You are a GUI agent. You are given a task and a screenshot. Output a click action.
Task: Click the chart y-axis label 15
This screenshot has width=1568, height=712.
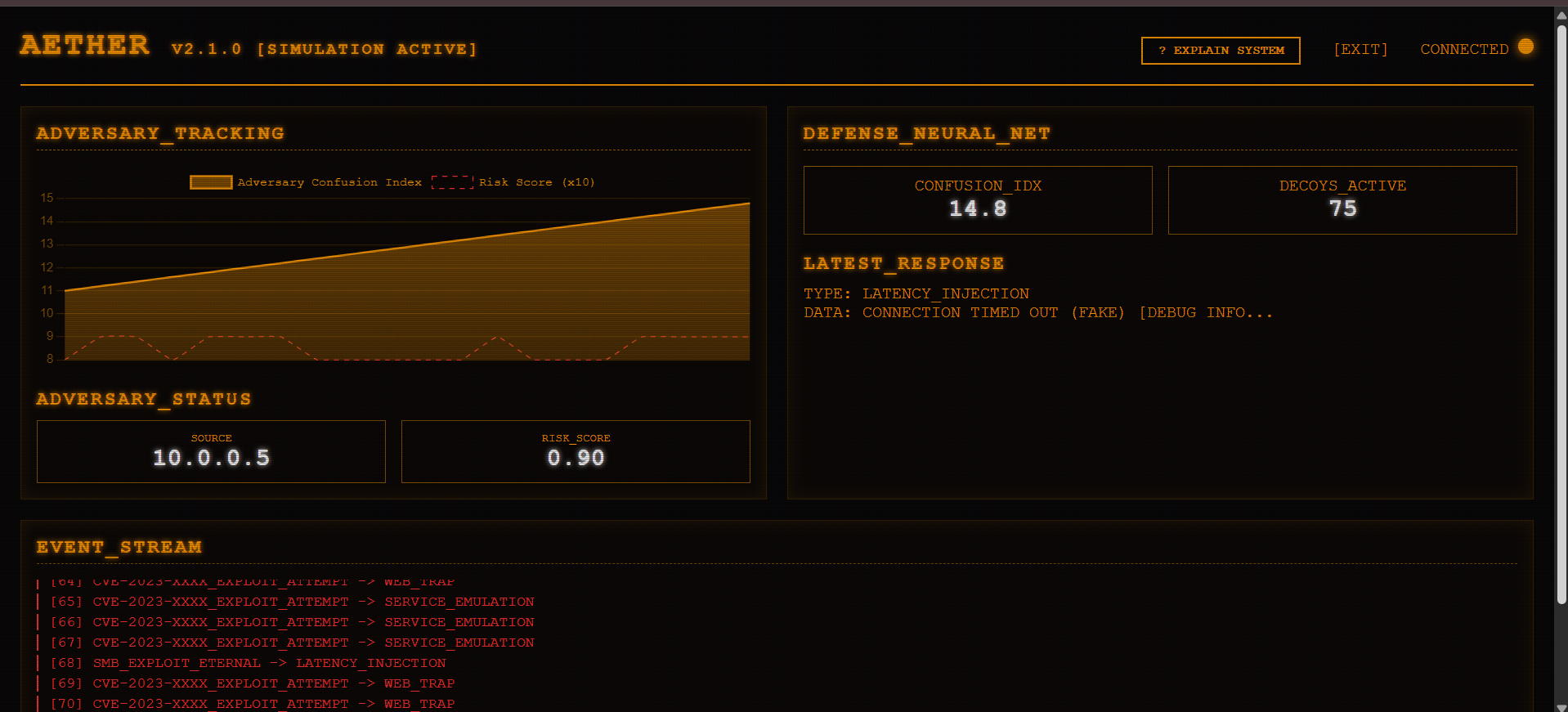pos(47,198)
